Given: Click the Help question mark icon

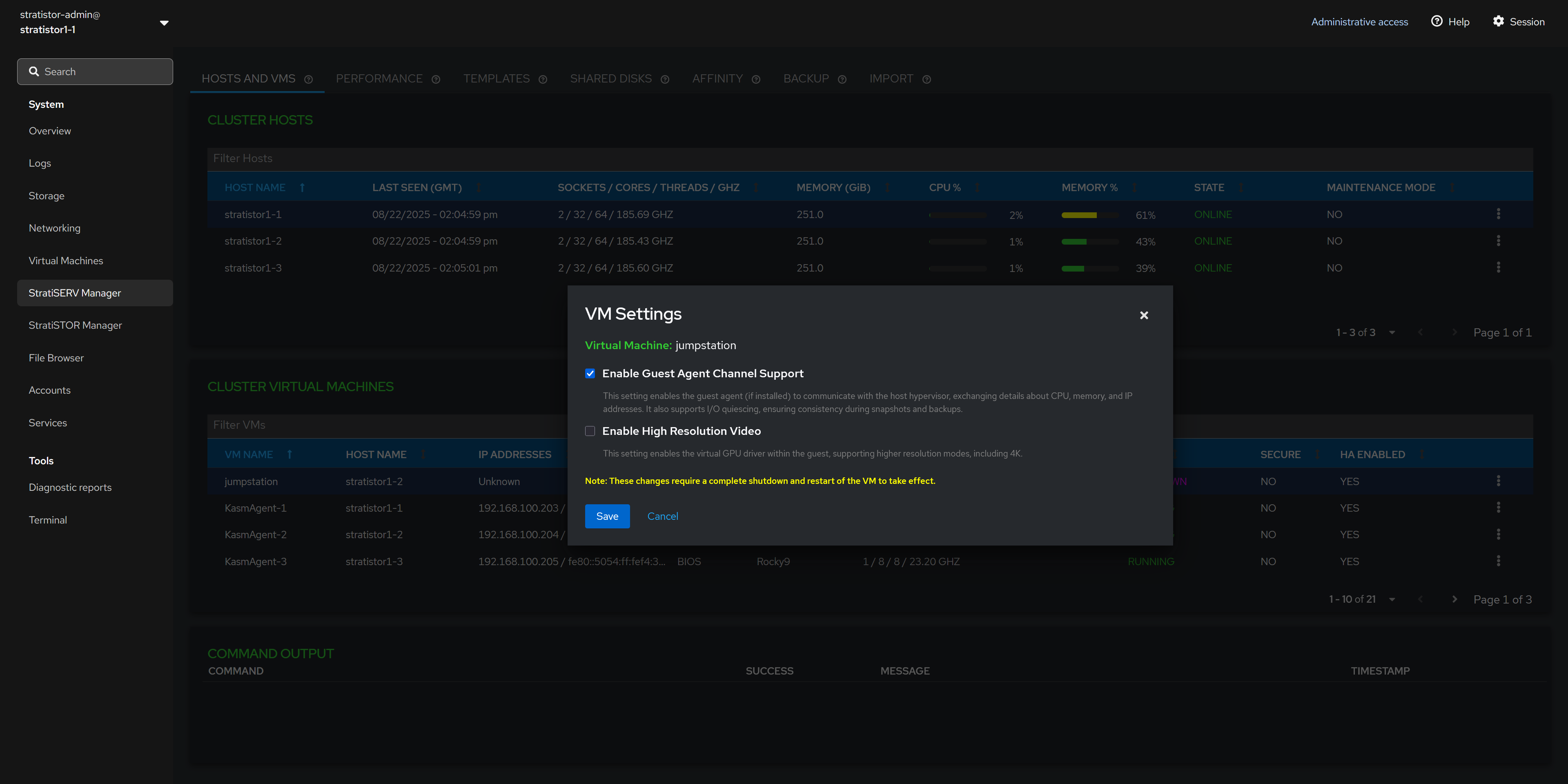Looking at the screenshot, I should (1437, 21).
